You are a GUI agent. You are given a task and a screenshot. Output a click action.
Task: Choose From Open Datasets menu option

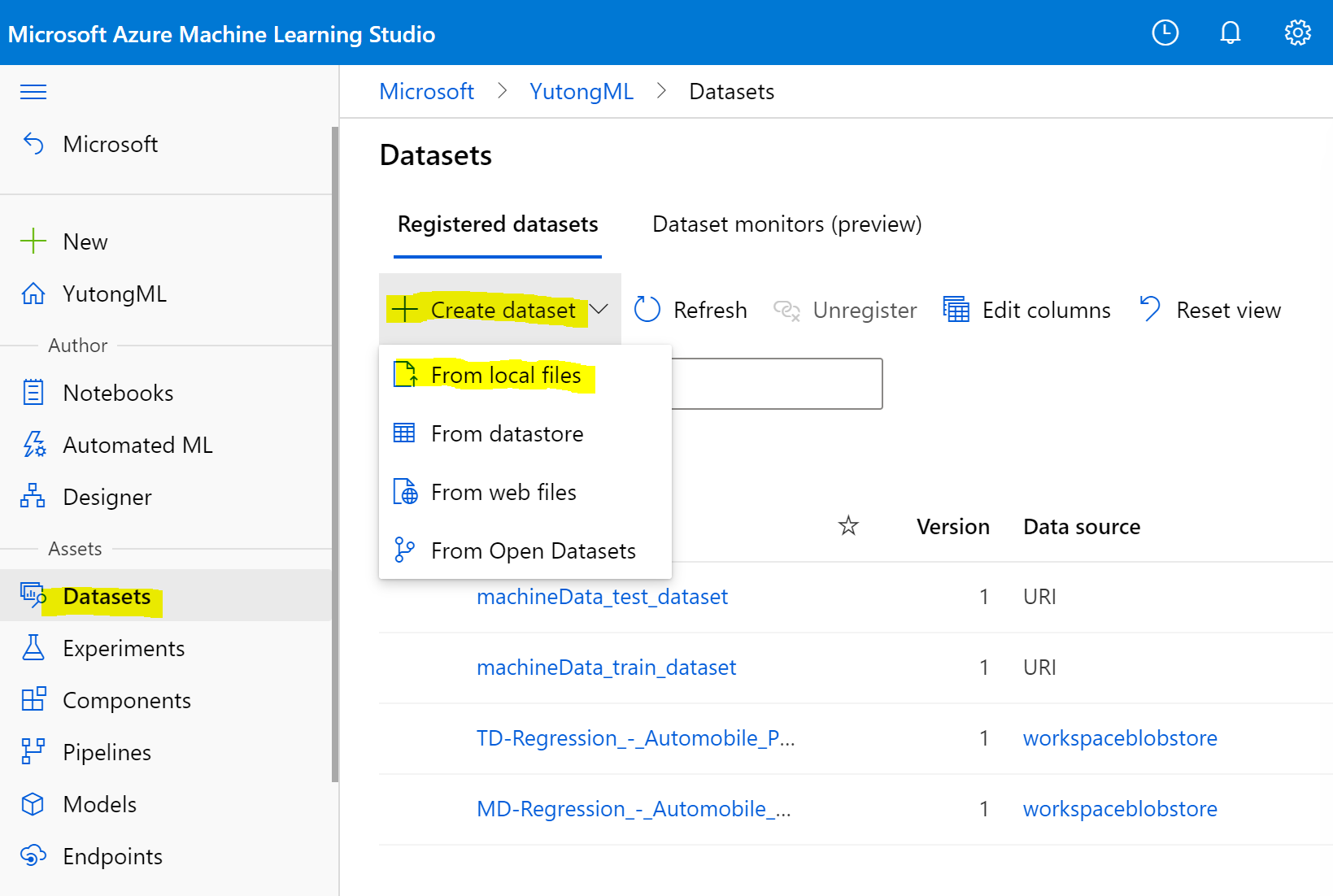tap(525, 550)
